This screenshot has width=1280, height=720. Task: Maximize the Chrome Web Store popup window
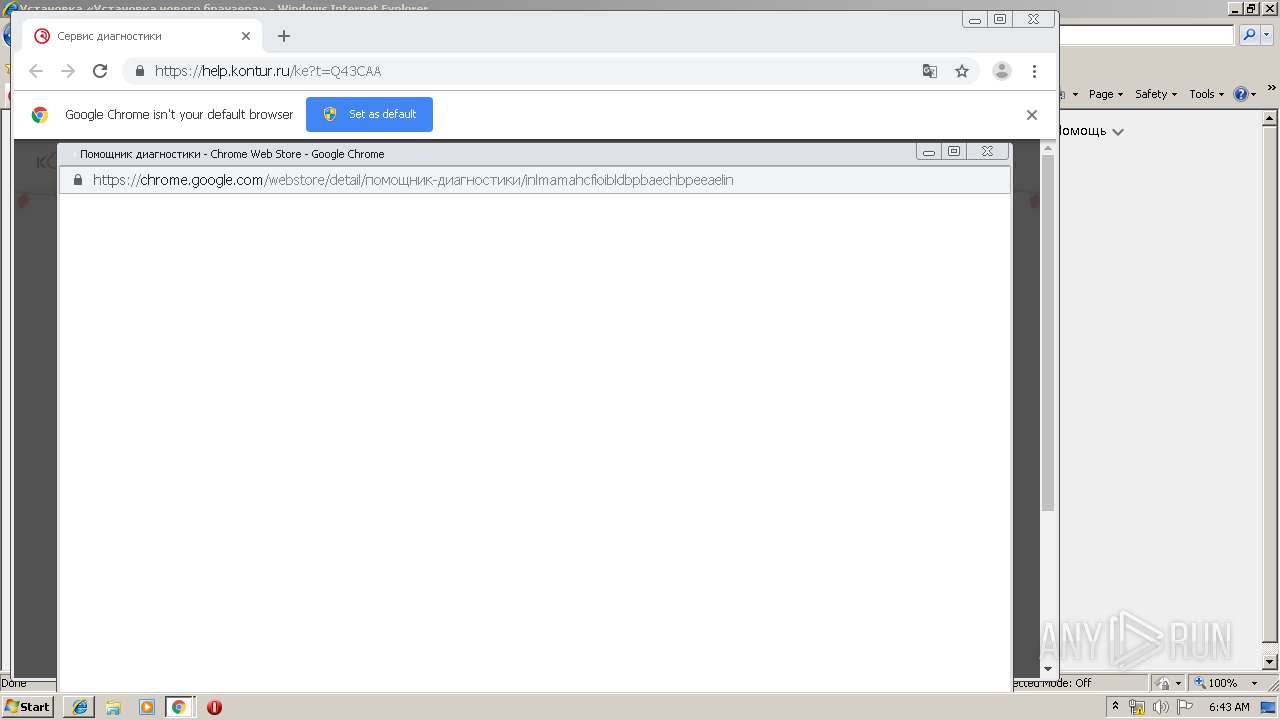point(954,151)
